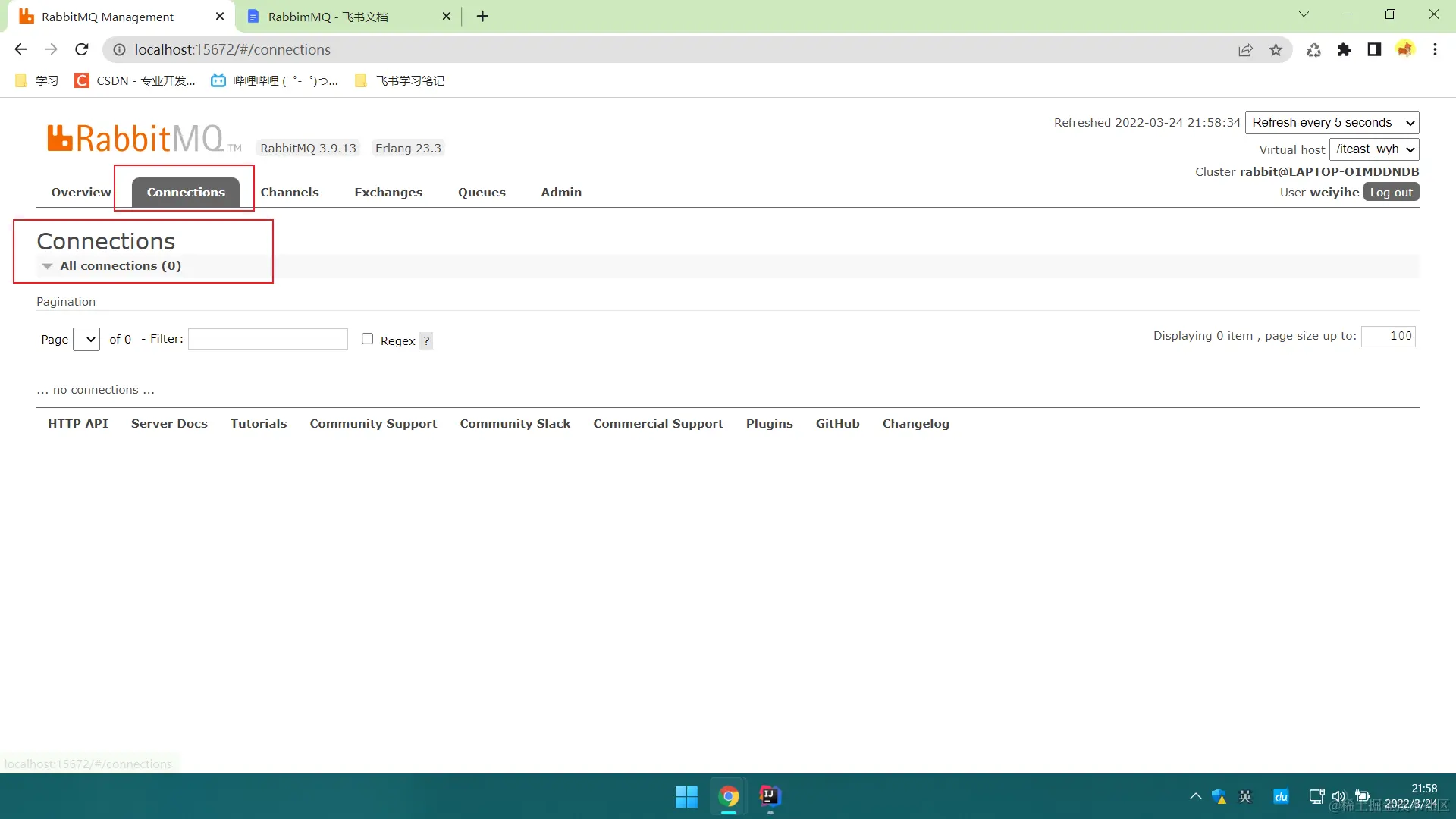The image size is (1456, 819).
Task: Open IntelliJ IDEA from the taskbar
Action: [x=770, y=796]
